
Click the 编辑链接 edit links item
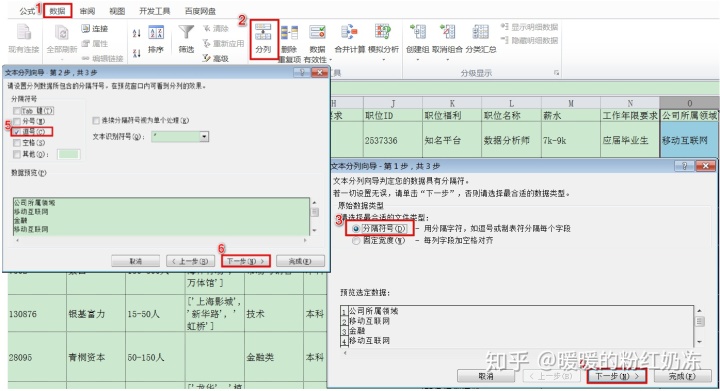point(102,58)
